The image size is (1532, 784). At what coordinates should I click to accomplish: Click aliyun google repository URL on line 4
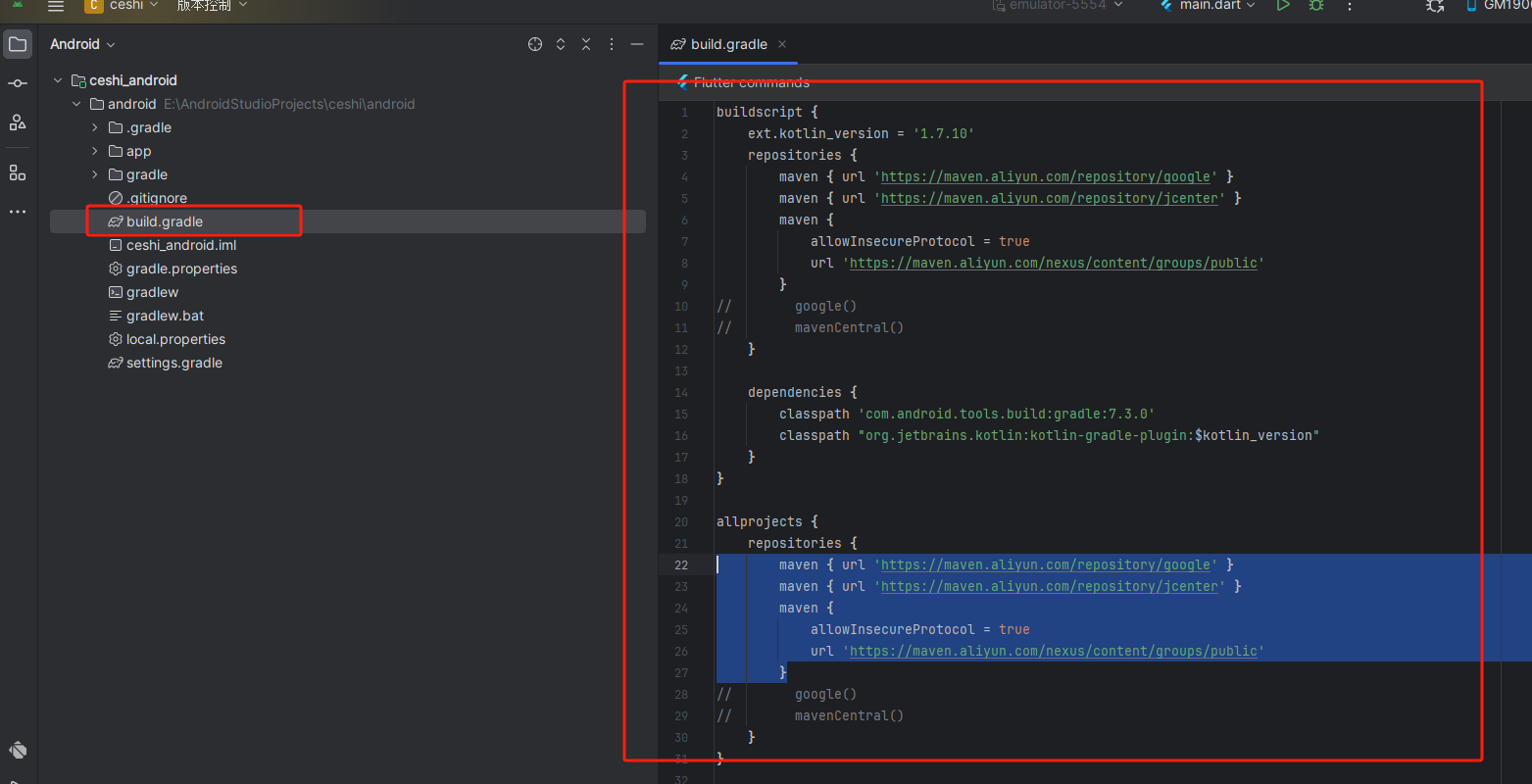pyautogui.click(x=1046, y=176)
